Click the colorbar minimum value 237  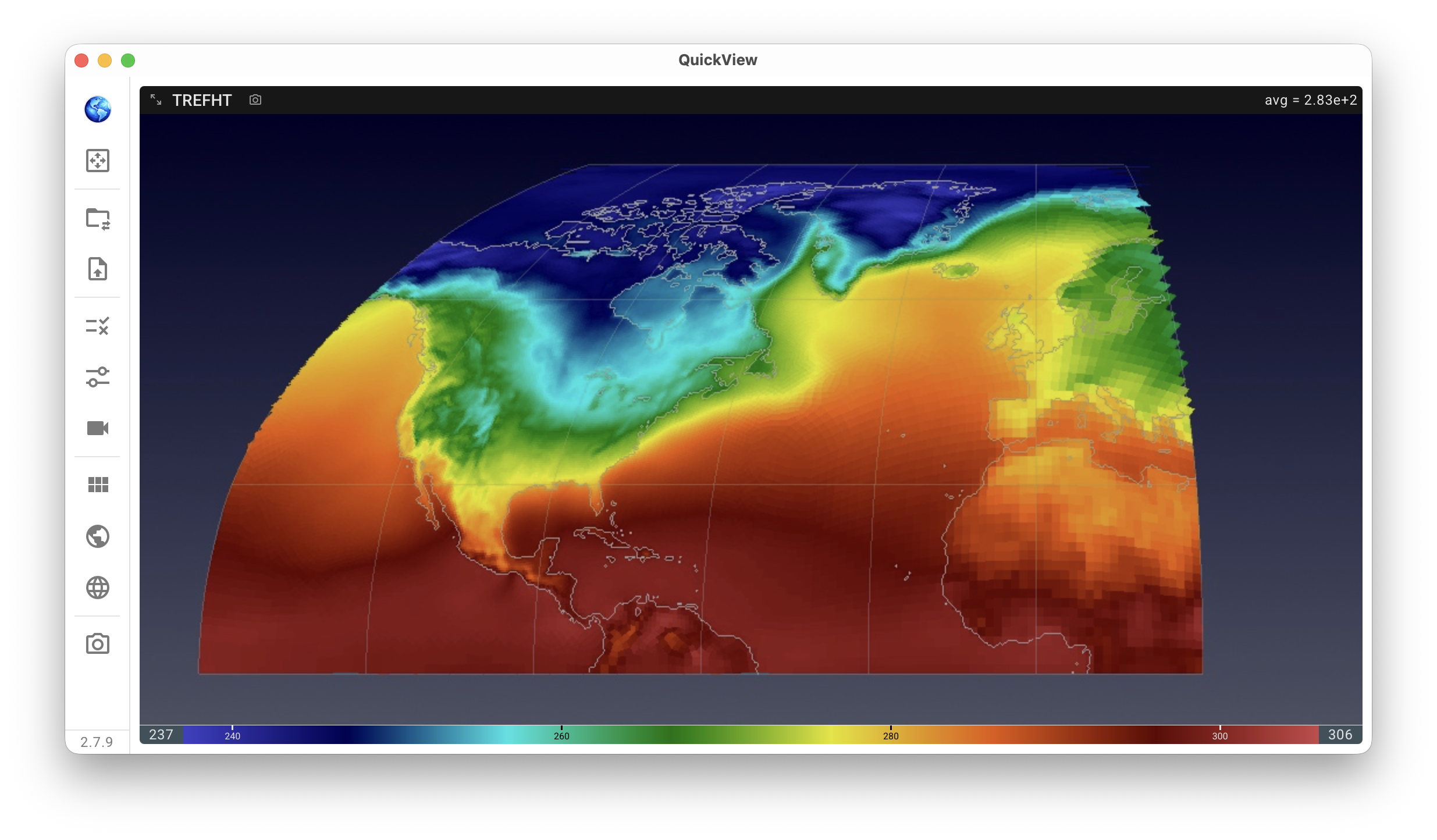pos(161,735)
